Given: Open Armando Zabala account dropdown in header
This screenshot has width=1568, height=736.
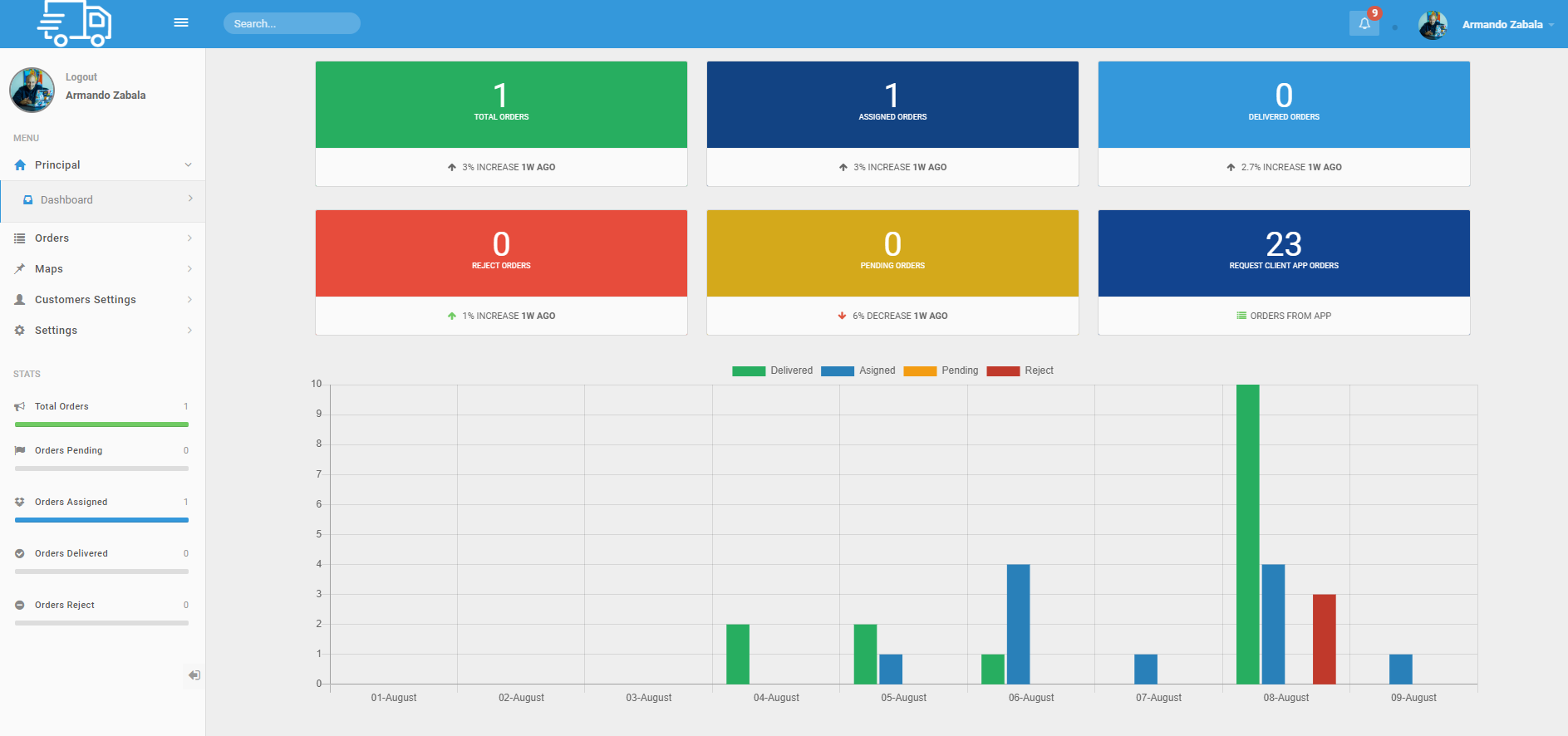Looking at the screenshot, I should [1507, 25].
